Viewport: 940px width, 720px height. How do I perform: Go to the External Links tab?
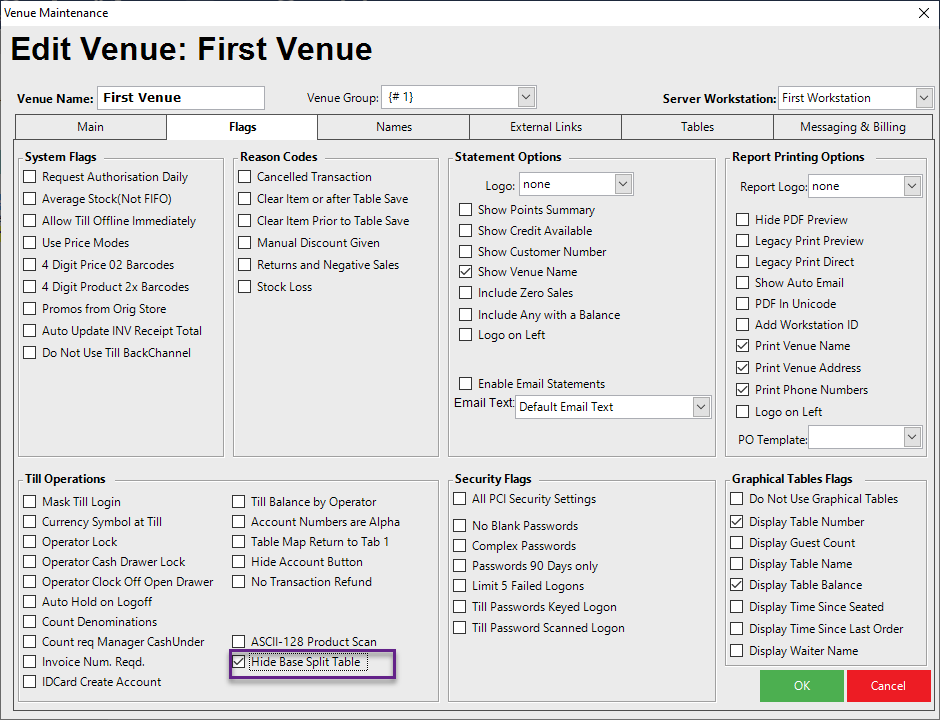(x=545, y=127)
